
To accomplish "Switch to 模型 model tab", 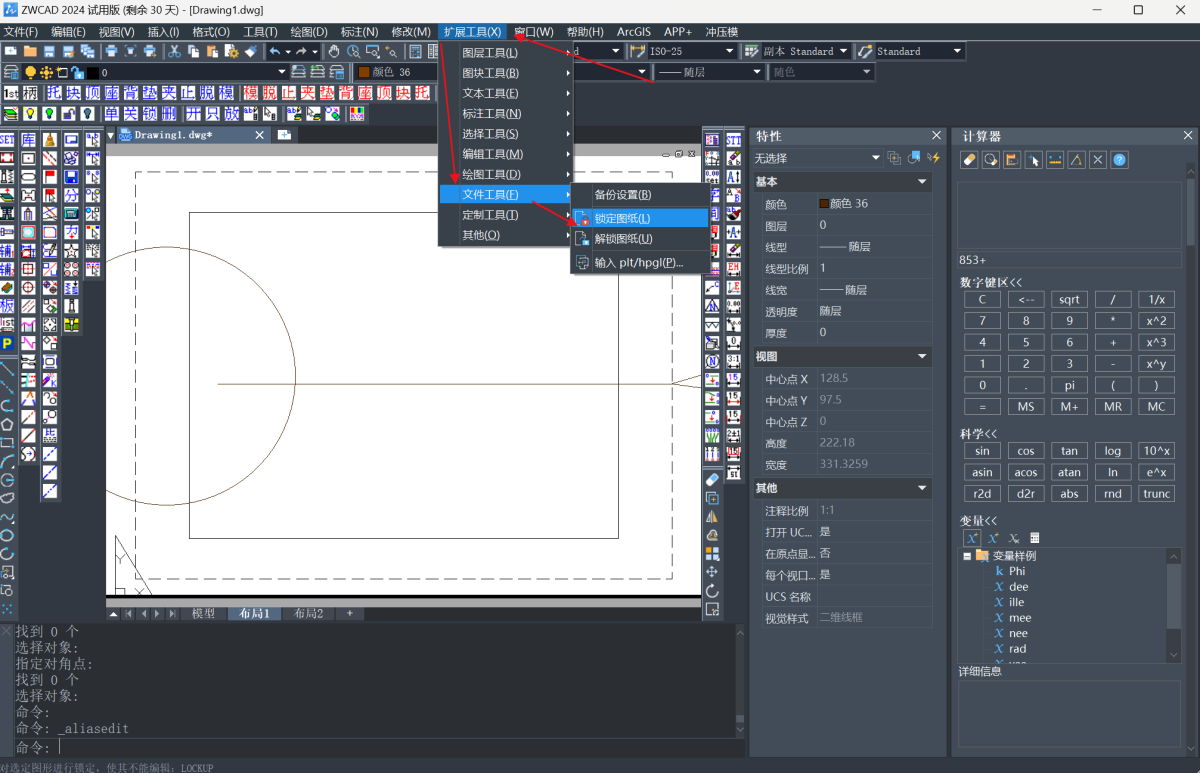I will (x=203, y=613).
